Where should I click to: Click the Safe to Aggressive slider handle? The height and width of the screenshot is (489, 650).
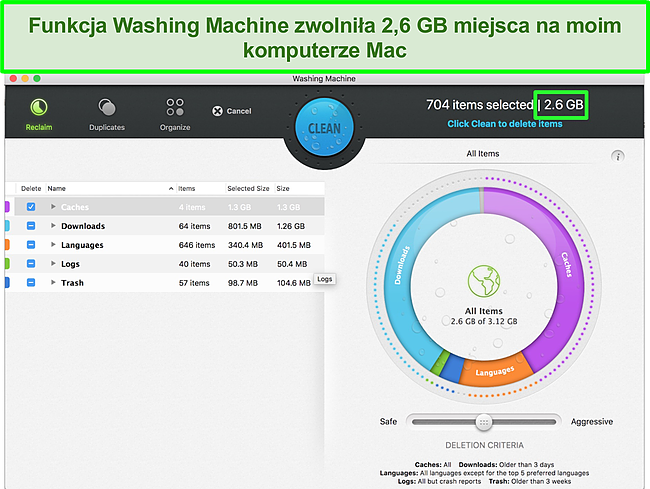click(483, 422)
